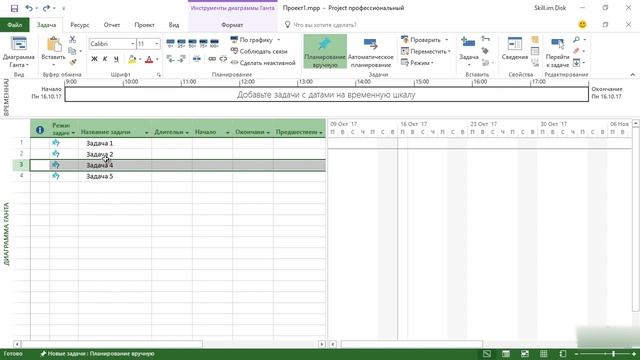Select the Задача 5 cell
The width and height of the screenshot is (640, 360).
point(115,176)
